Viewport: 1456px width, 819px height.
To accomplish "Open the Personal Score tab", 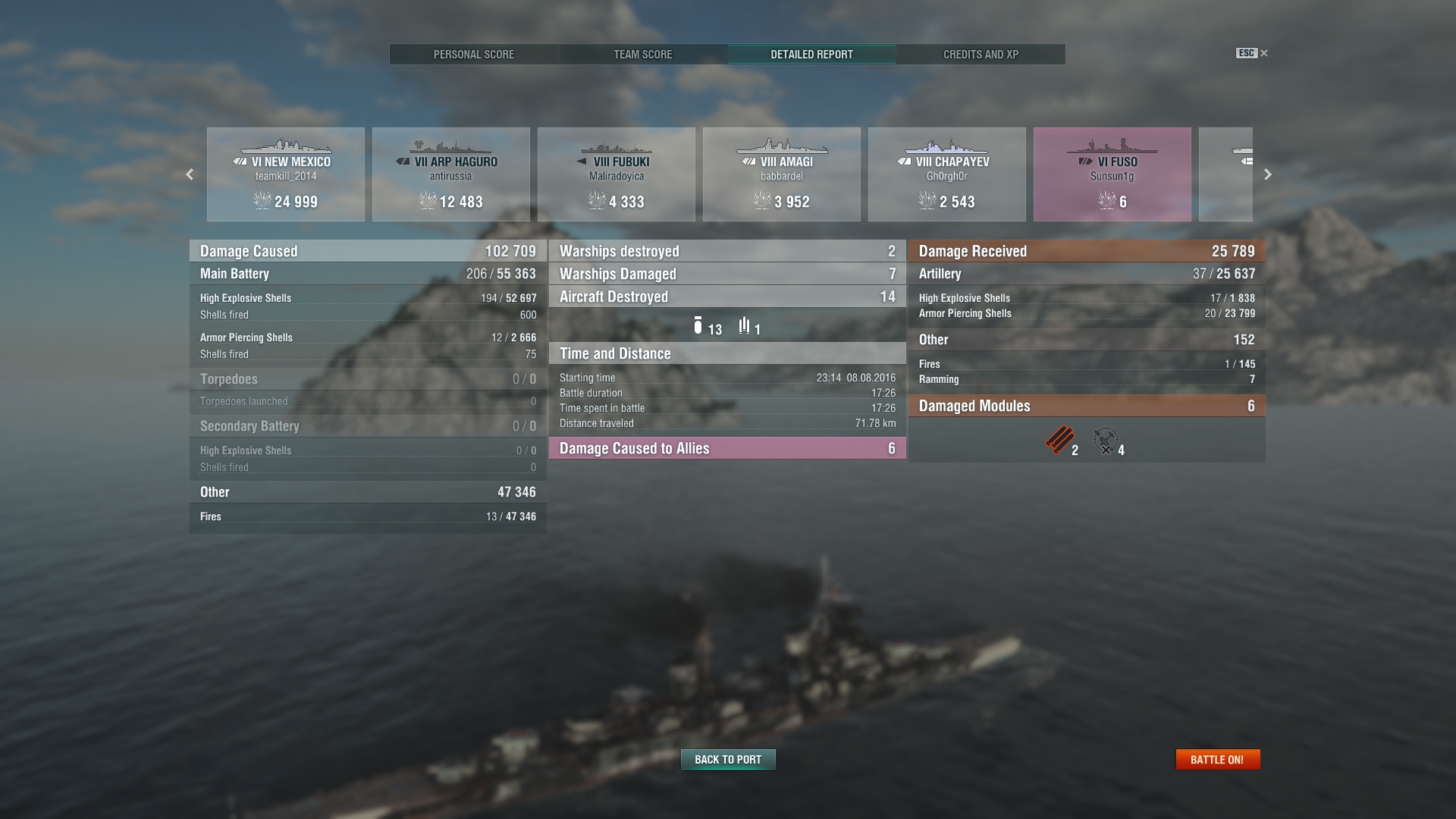I will tap(474, 55).
